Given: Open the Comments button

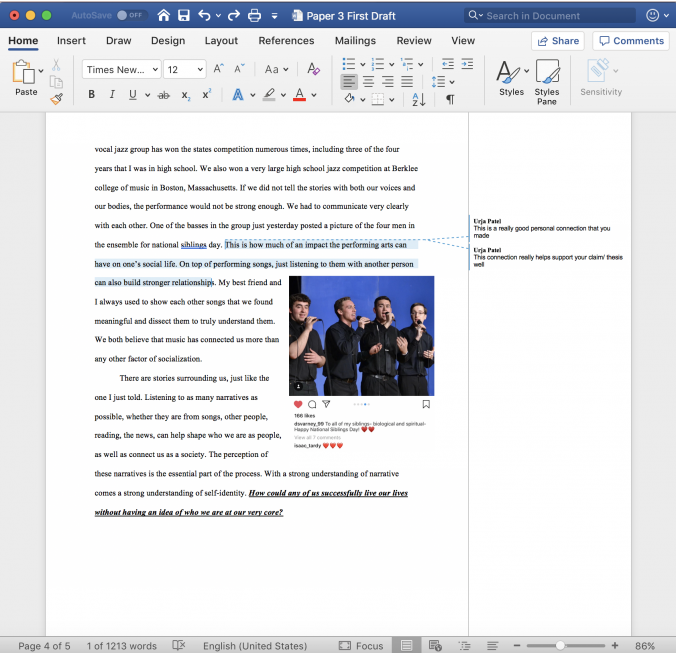Looking at the screenshot, I should (631, 41).
